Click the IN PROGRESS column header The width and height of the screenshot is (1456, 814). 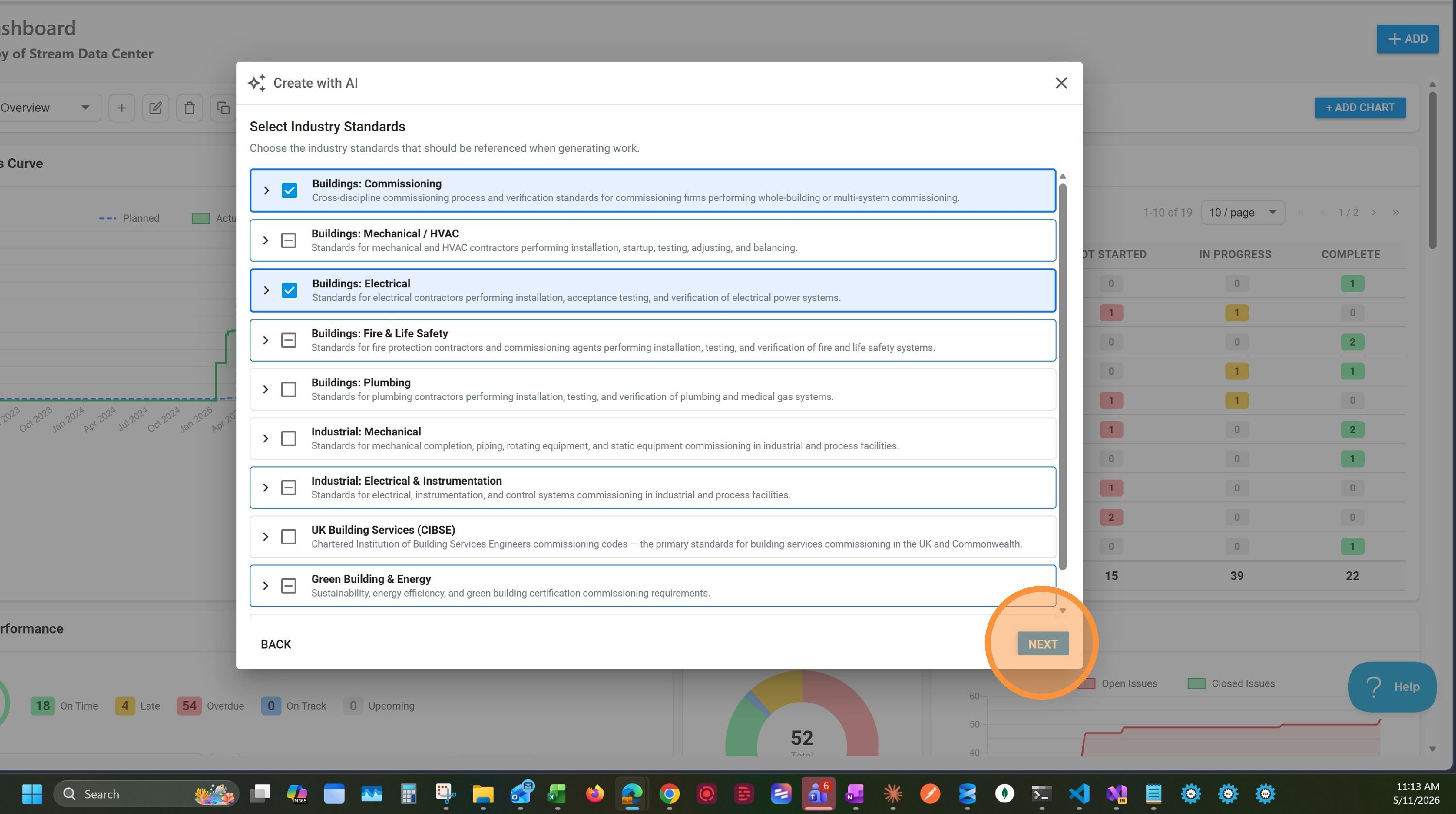[x=1235, y=254]
